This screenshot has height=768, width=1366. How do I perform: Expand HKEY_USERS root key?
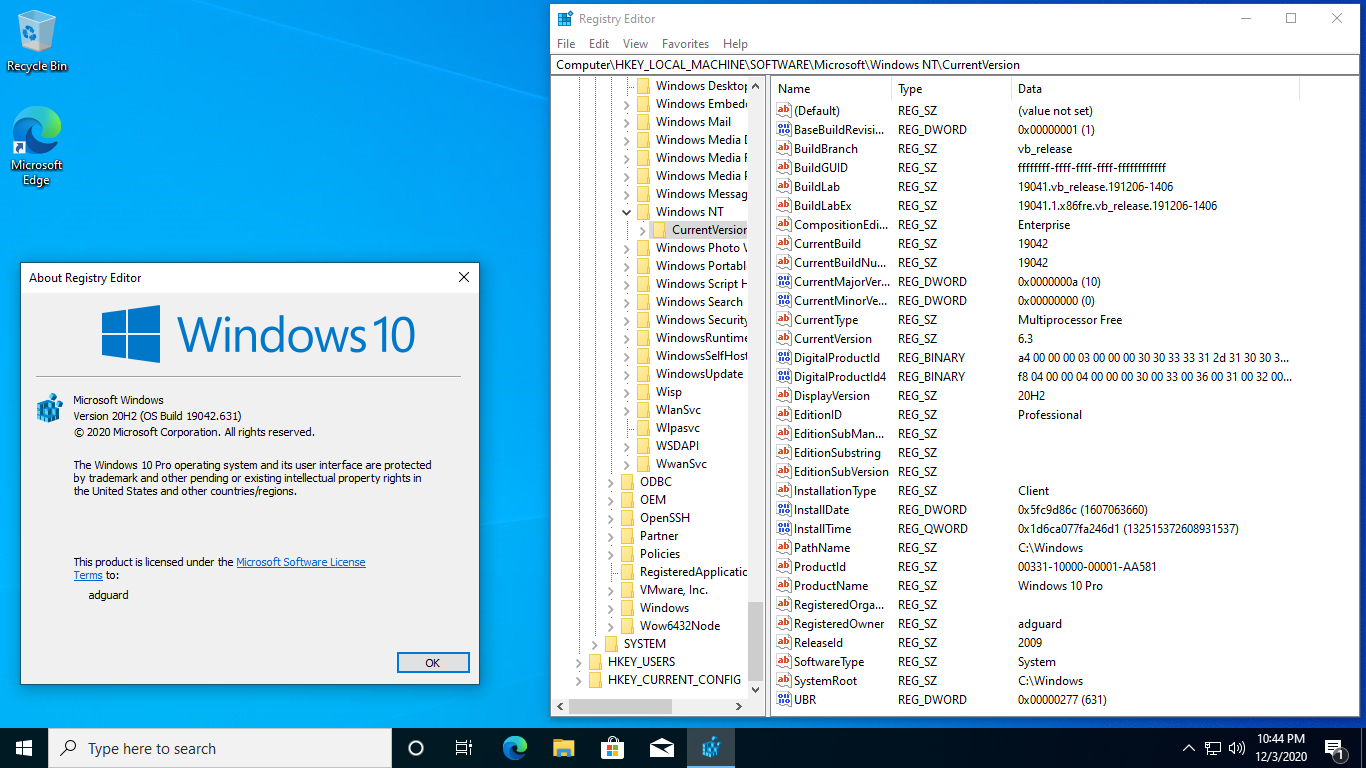[x=579, y=662]
